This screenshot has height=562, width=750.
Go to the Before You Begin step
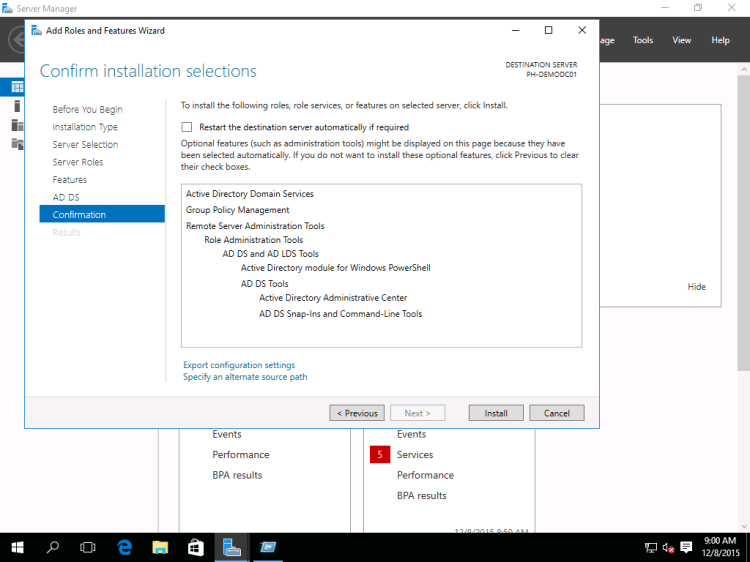[87, 109]
